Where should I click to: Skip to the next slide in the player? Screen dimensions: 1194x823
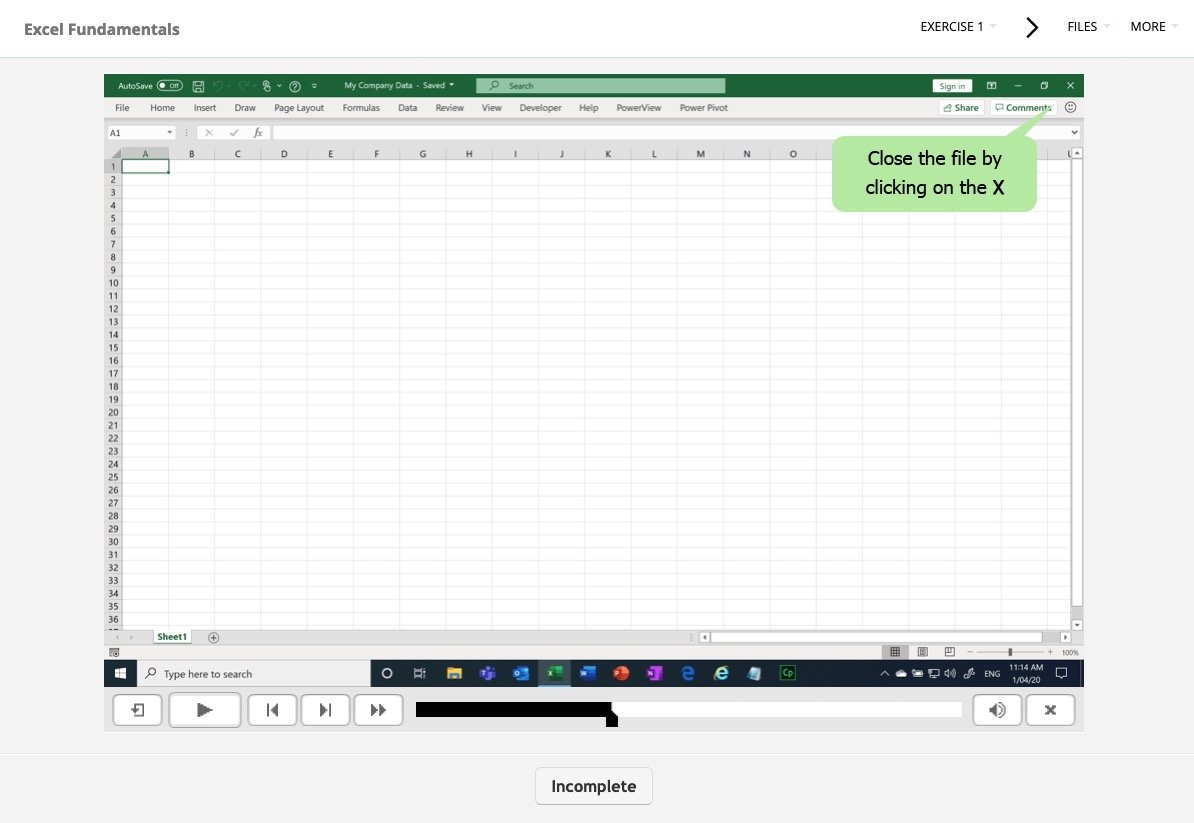pos(325,710)
